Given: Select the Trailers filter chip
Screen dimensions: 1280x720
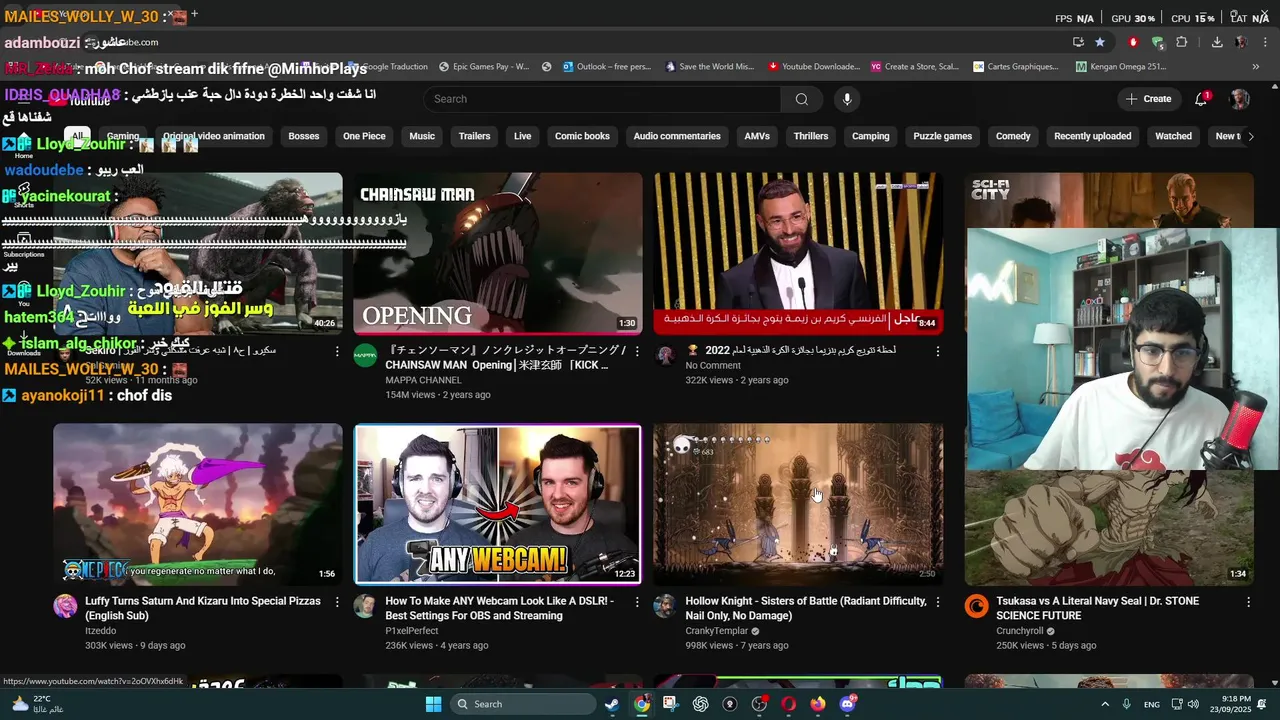Looking at the screenshot, I should (474, 136).
